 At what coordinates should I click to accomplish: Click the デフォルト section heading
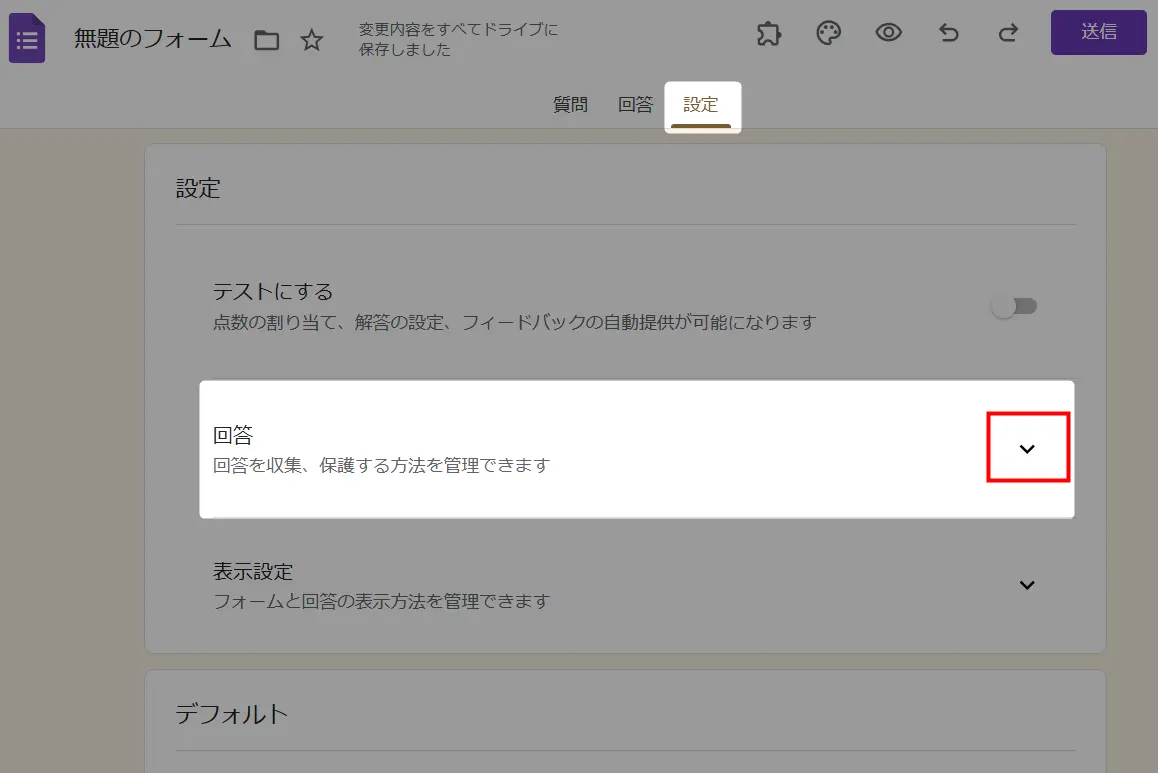231,714
